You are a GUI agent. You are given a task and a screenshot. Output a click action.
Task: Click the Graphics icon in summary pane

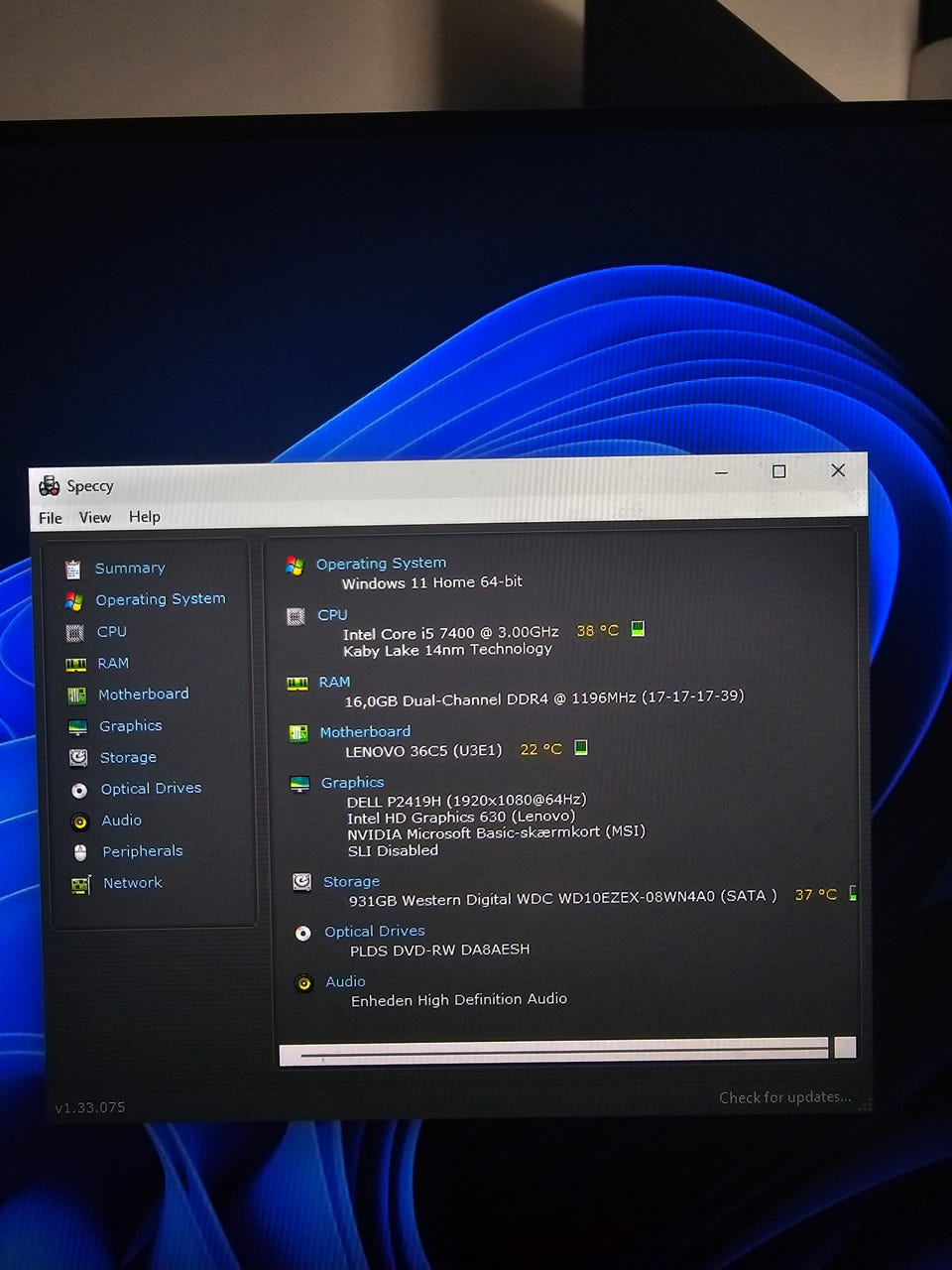tap(299, 784)
